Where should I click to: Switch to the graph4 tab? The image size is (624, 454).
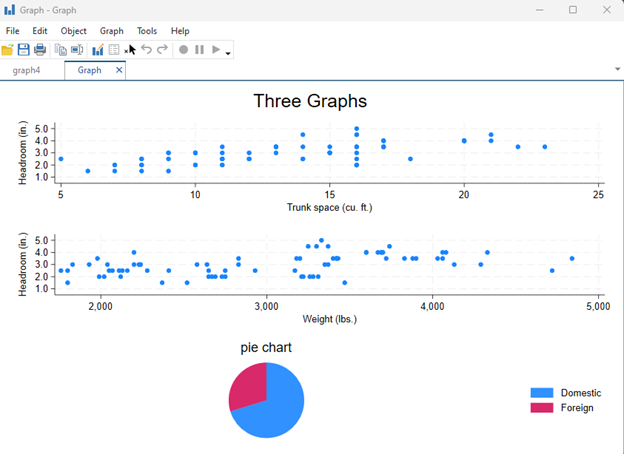point(26,70)
